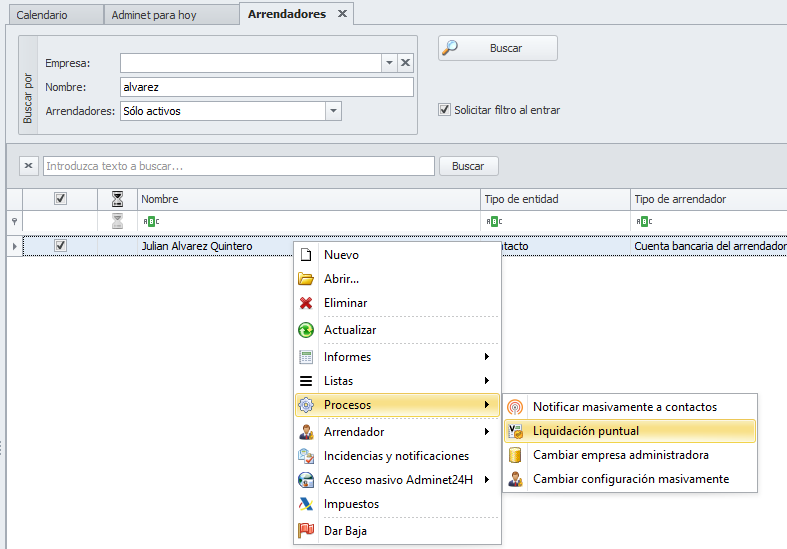Click the red X Eliminar icon
The width and height of the screenshot is (787, 549).
[x=306, y=303]
